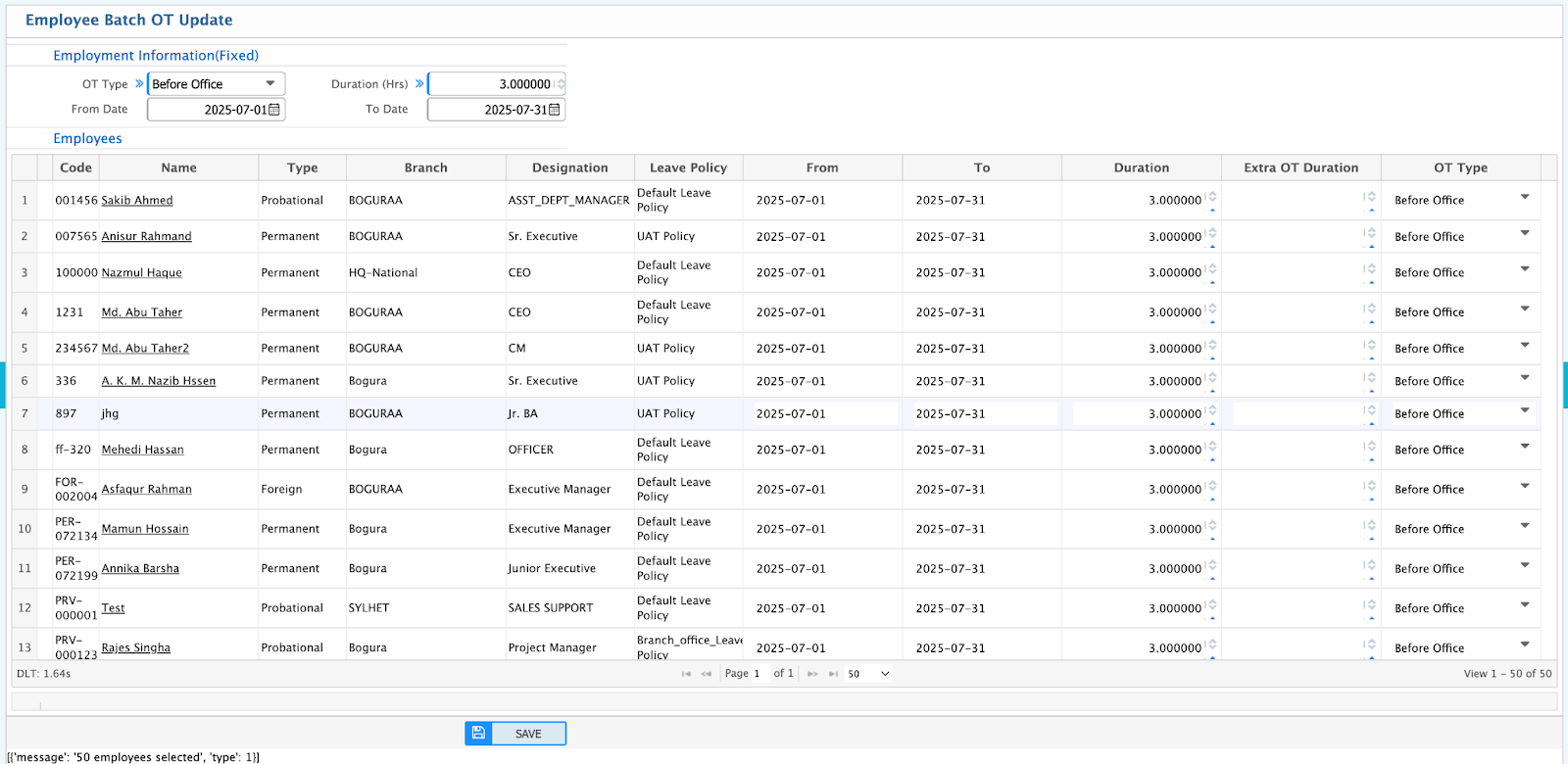Sort the grid by Branch column header

click(x=425, y=167)
